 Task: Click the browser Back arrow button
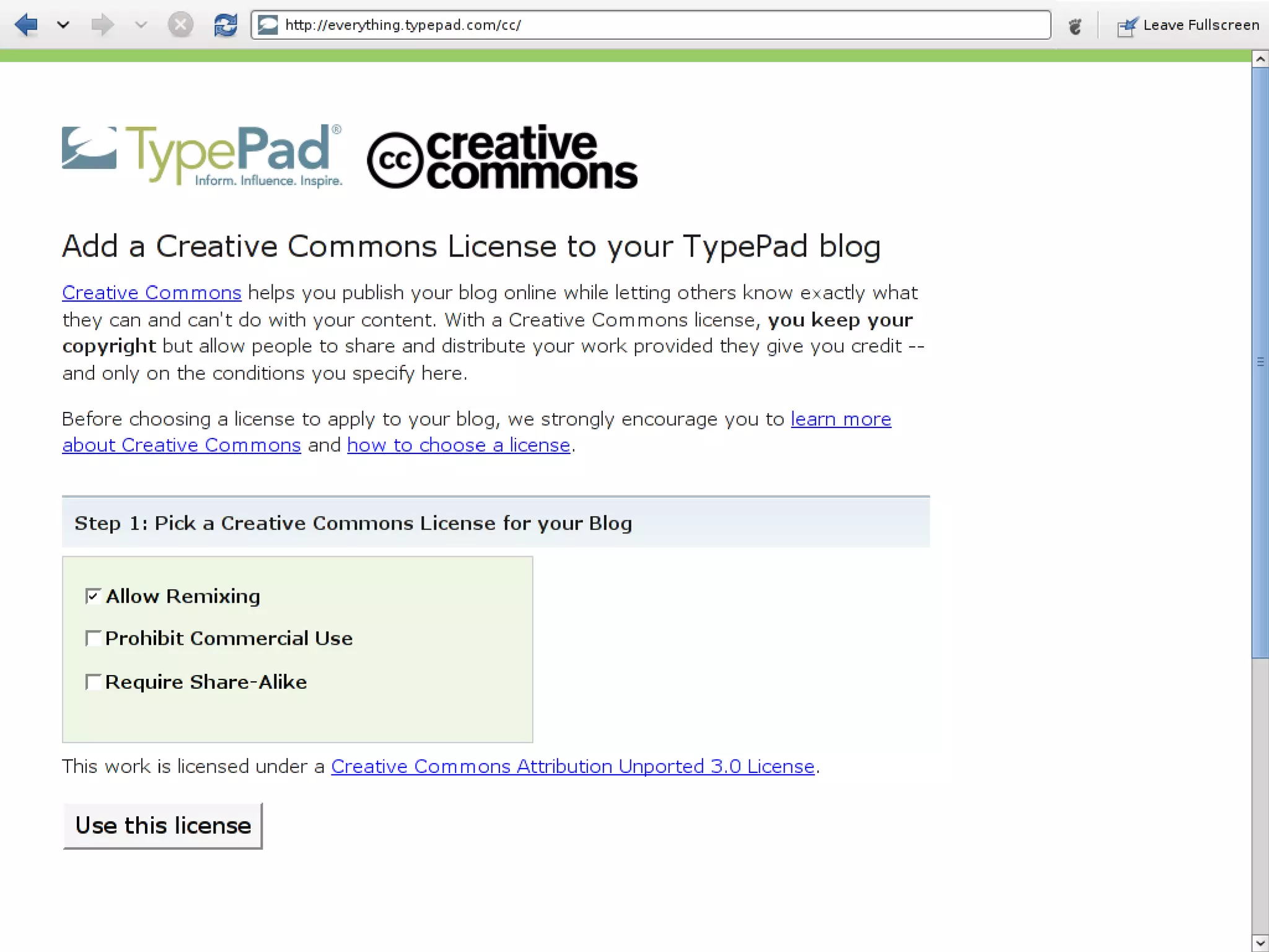tap(26, 25)
